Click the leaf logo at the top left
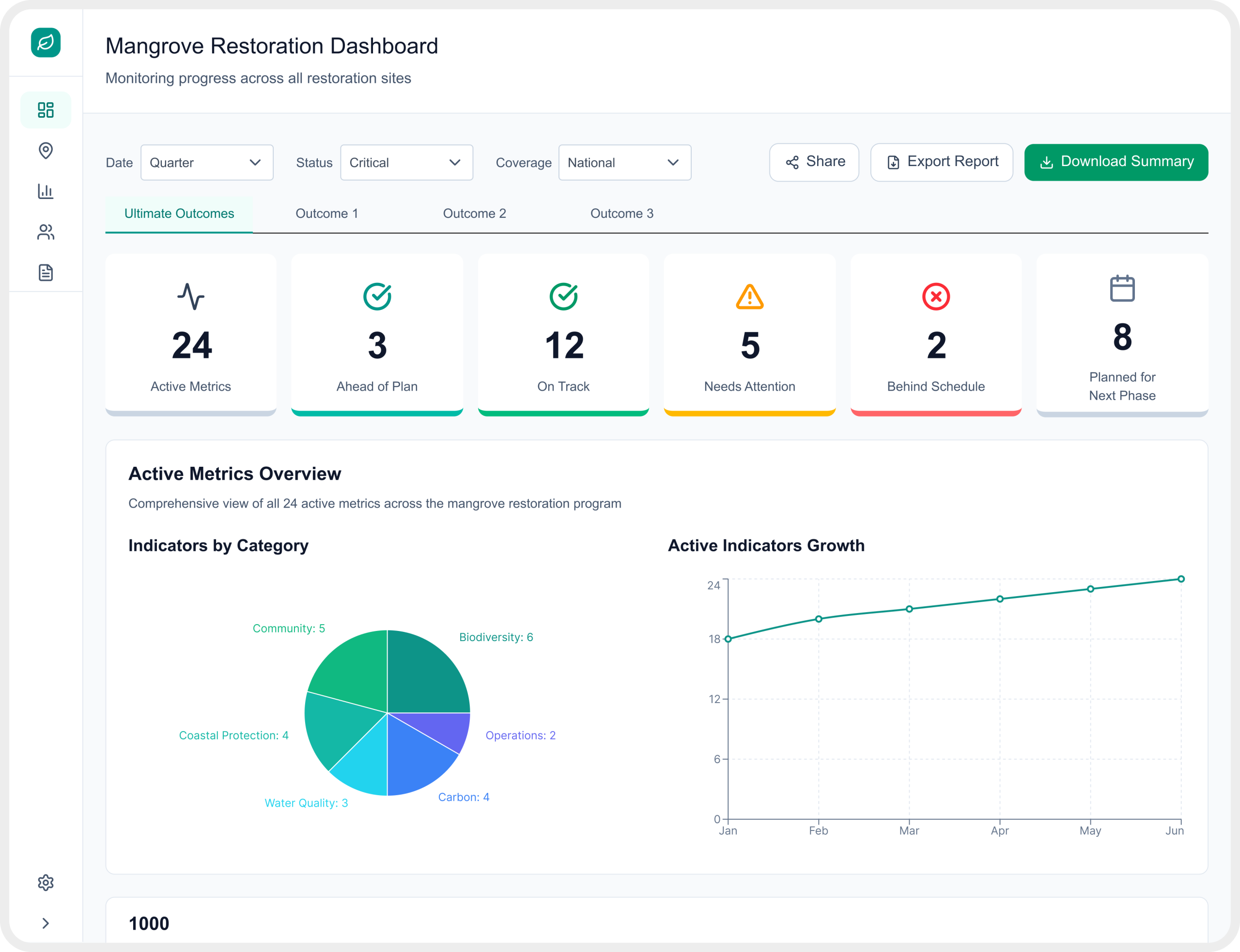The width and height of the screenshot is (1240, 952). click(46, 43)
